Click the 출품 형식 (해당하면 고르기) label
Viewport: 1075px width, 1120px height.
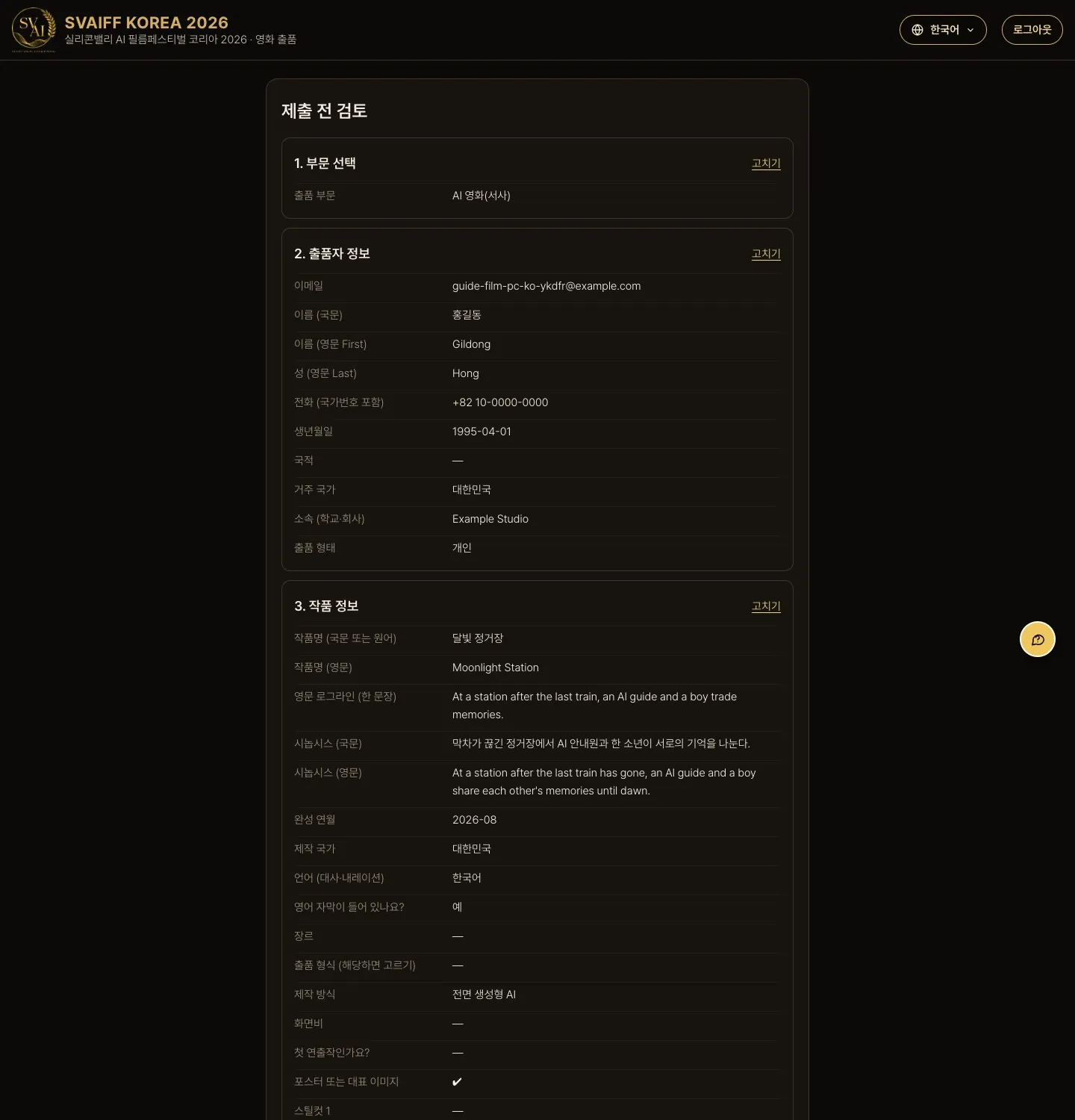(355, 965)
